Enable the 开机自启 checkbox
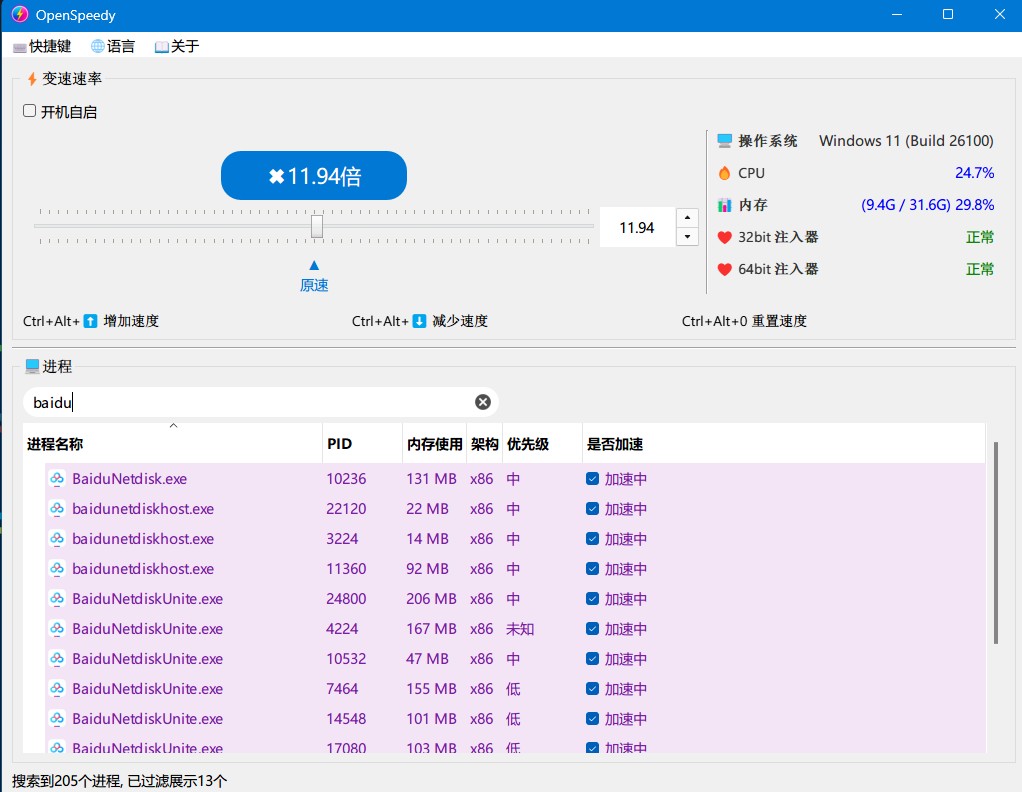This screenshot has width=1022, height=792. (x=29, y=111)
